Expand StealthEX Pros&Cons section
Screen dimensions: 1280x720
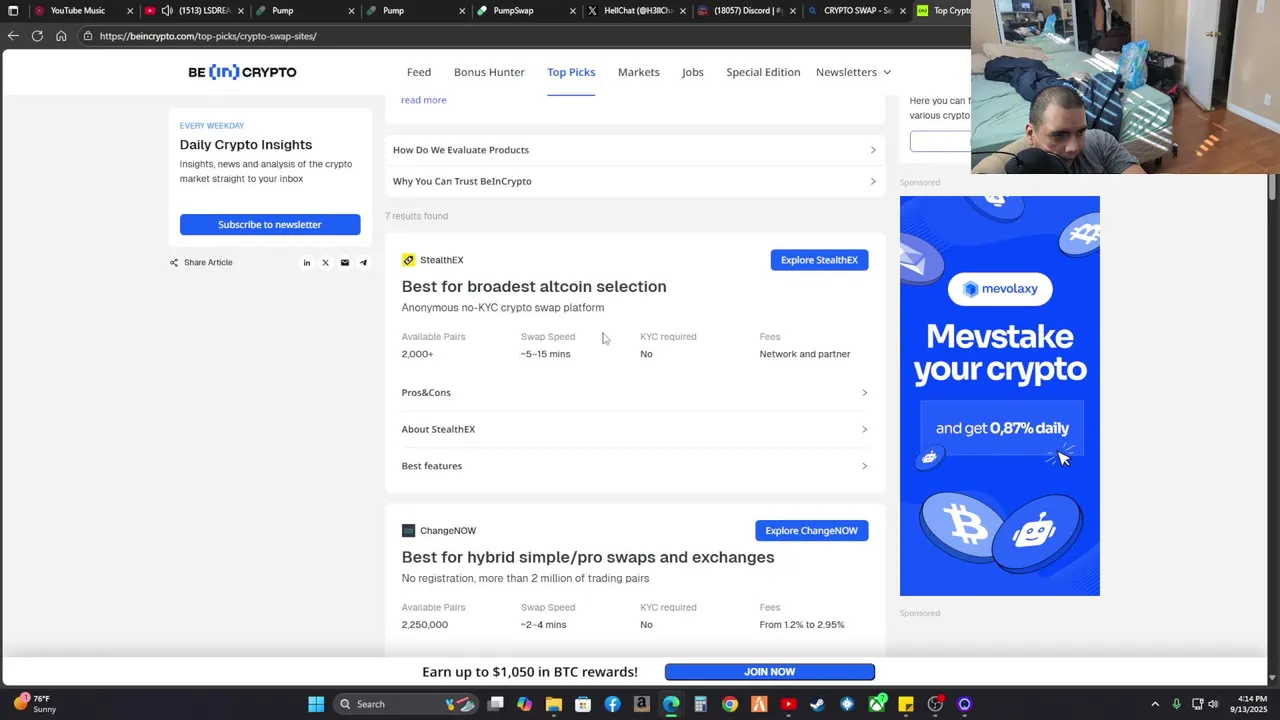635,393
